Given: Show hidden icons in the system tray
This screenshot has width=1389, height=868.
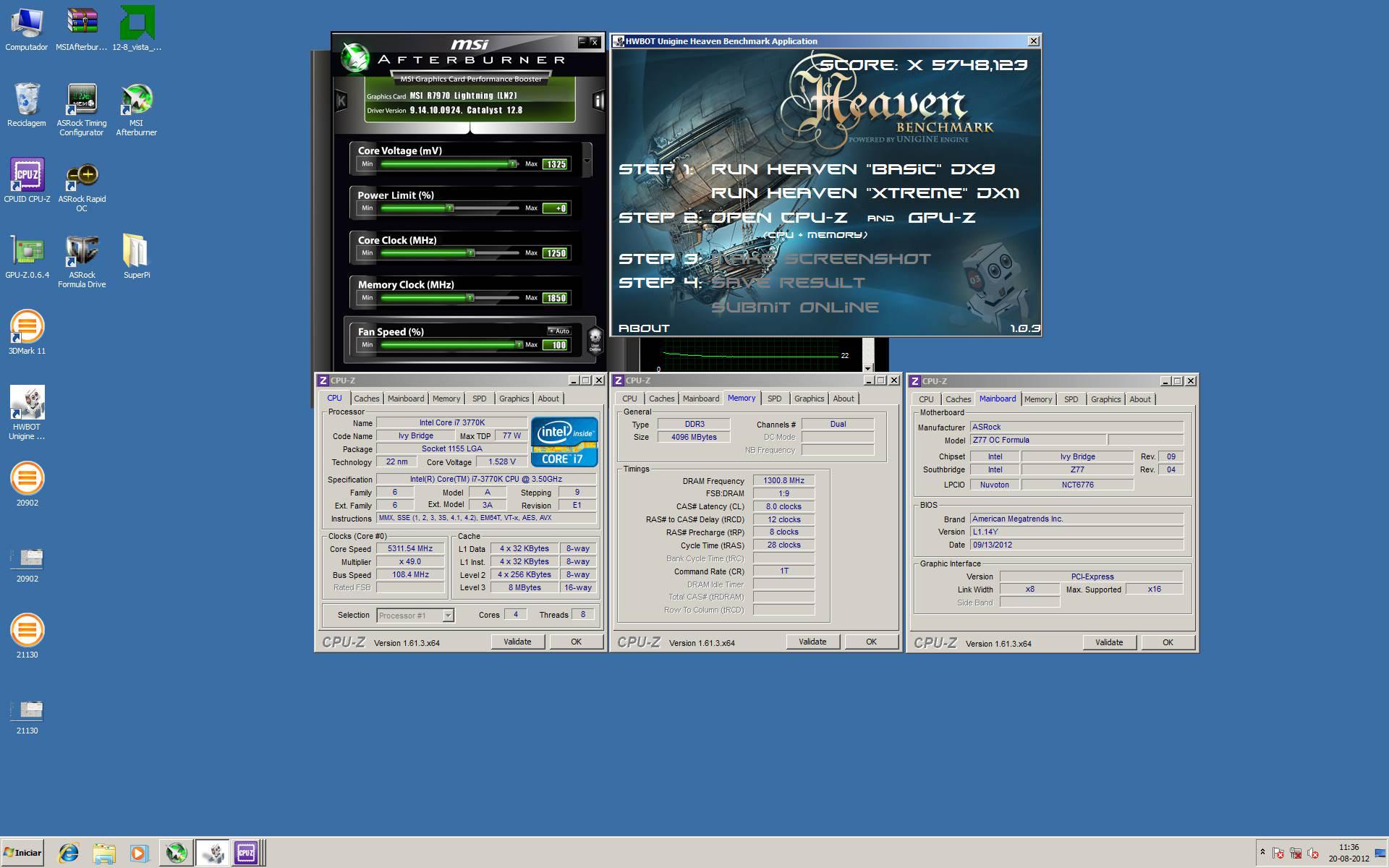Looking at the screenshot, I should pyautogui.click(x=1262, y=852).
